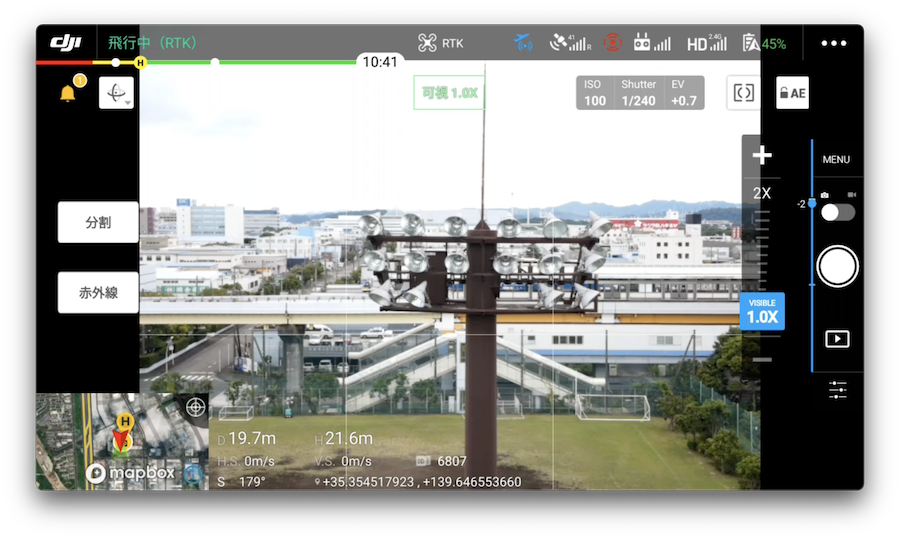Toggle the AE lock
This screenshot has width=900, height=538.
point(792,93)
